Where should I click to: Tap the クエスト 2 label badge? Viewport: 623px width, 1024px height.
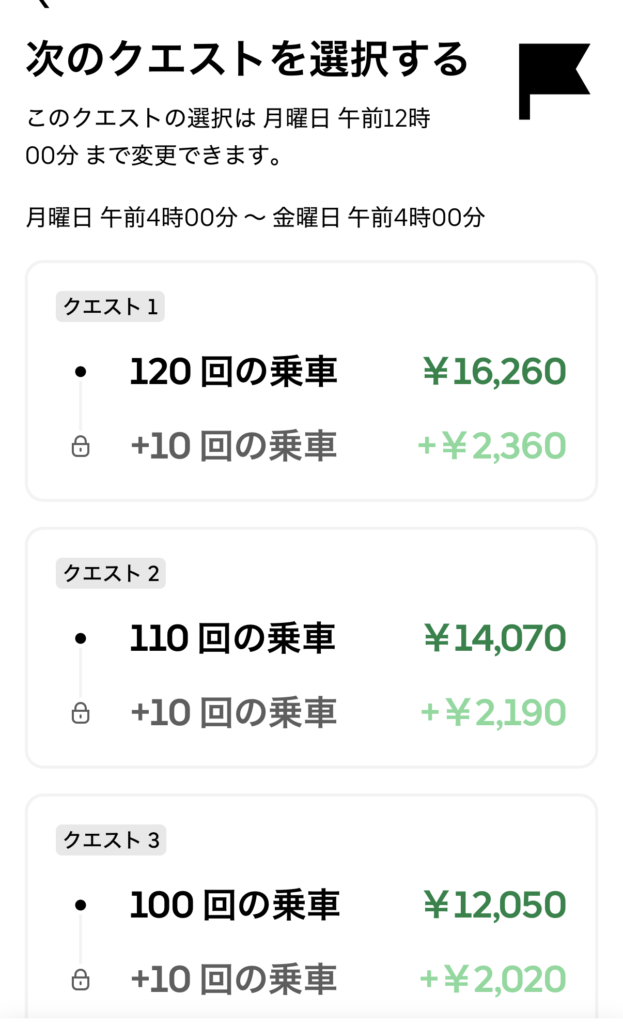110,573
